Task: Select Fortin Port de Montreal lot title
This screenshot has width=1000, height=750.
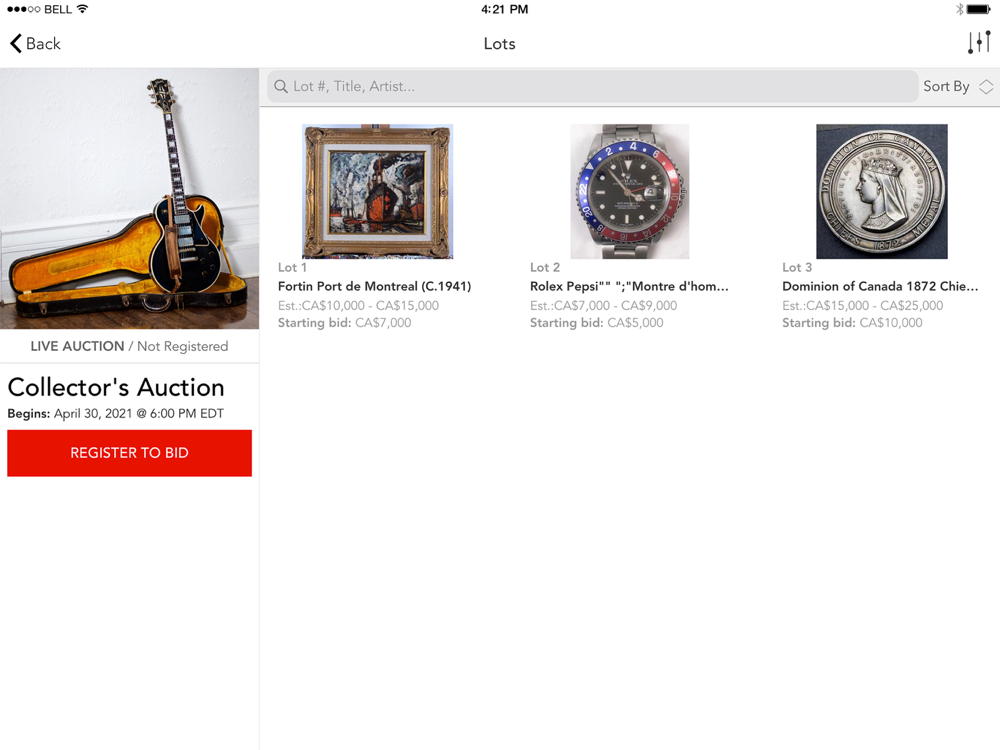Action: click(374, 286)
